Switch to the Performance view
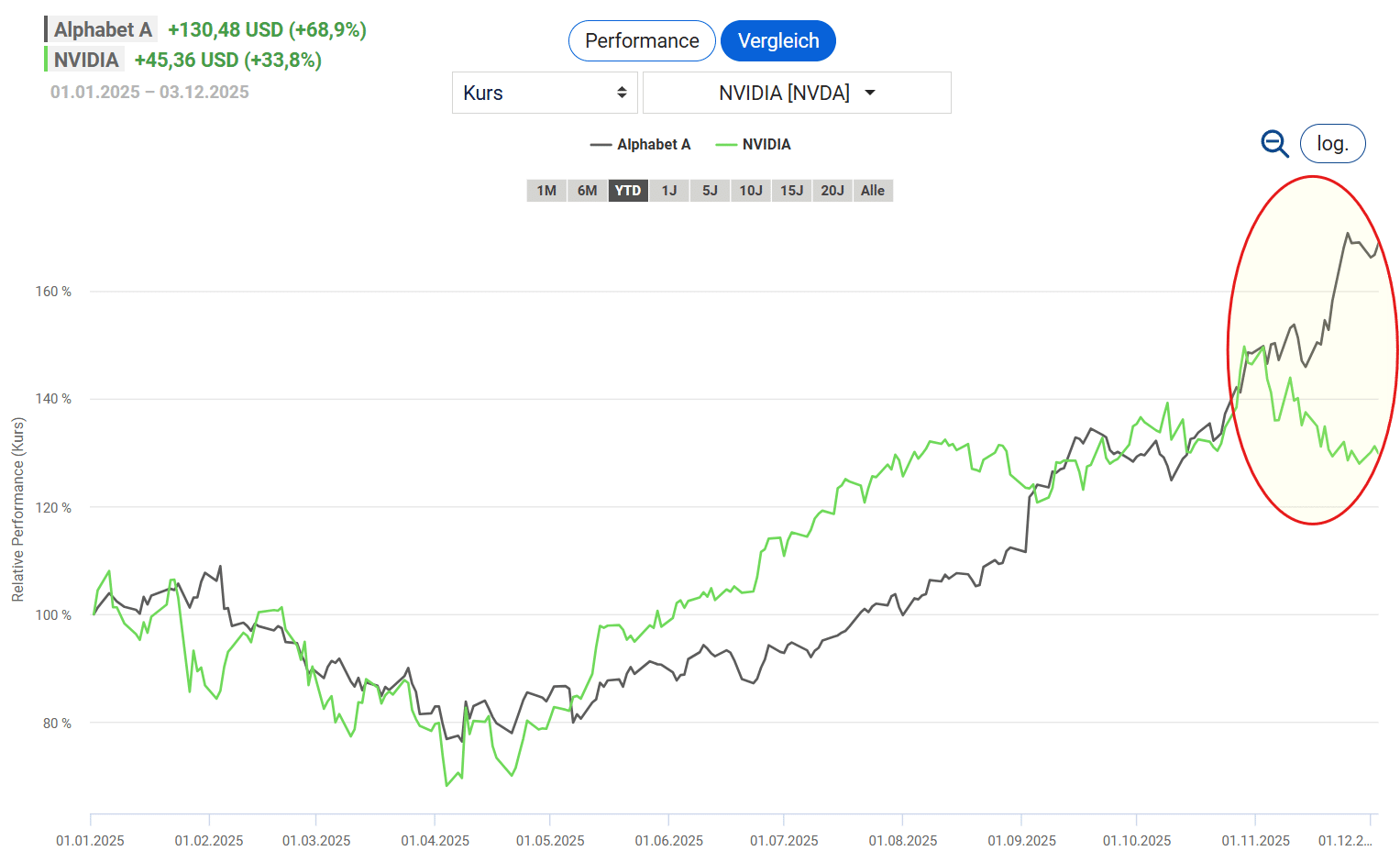The image size is (1400, 862). coord(642,41)
